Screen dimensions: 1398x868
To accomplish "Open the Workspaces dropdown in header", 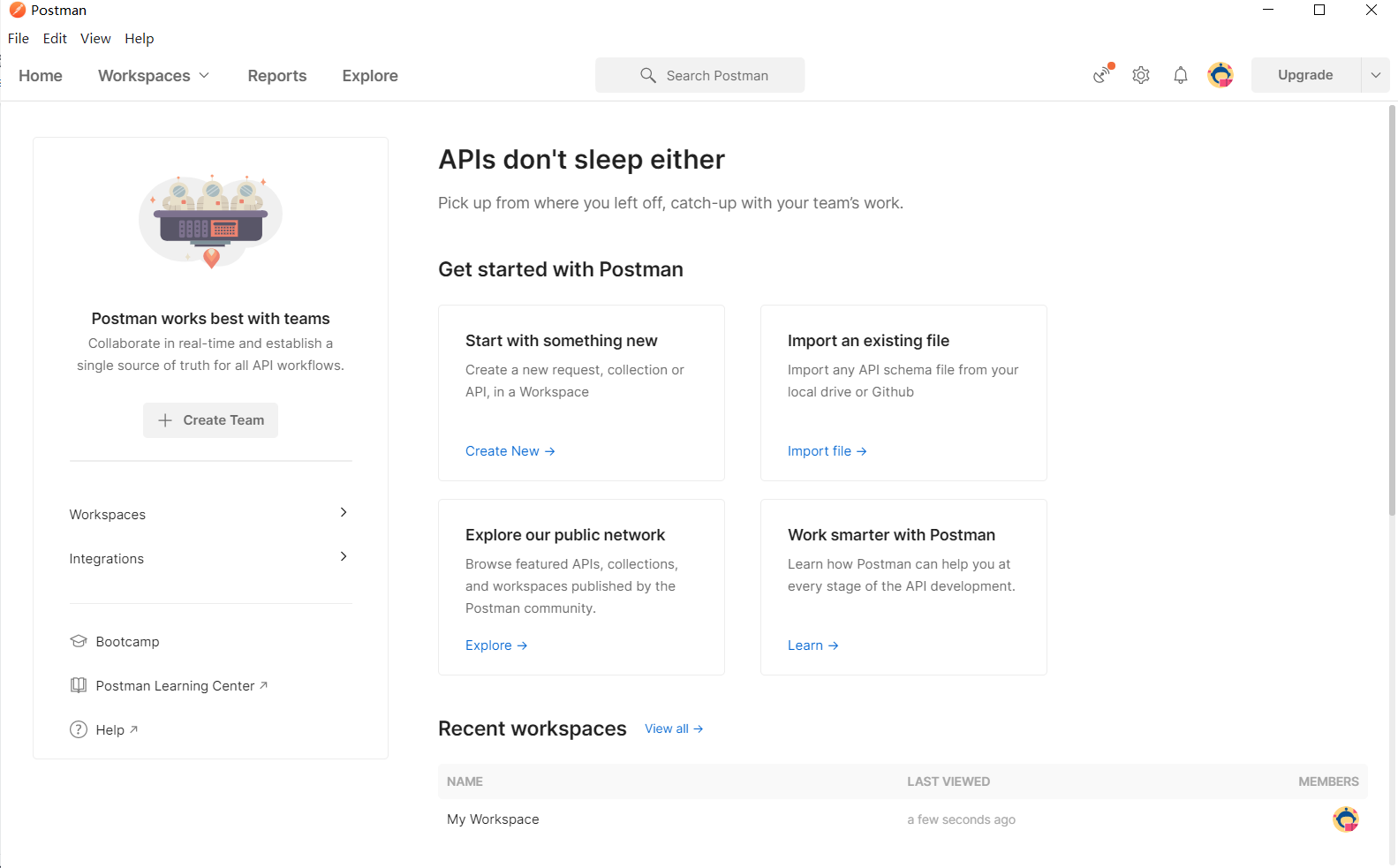I will click(154, 76).
